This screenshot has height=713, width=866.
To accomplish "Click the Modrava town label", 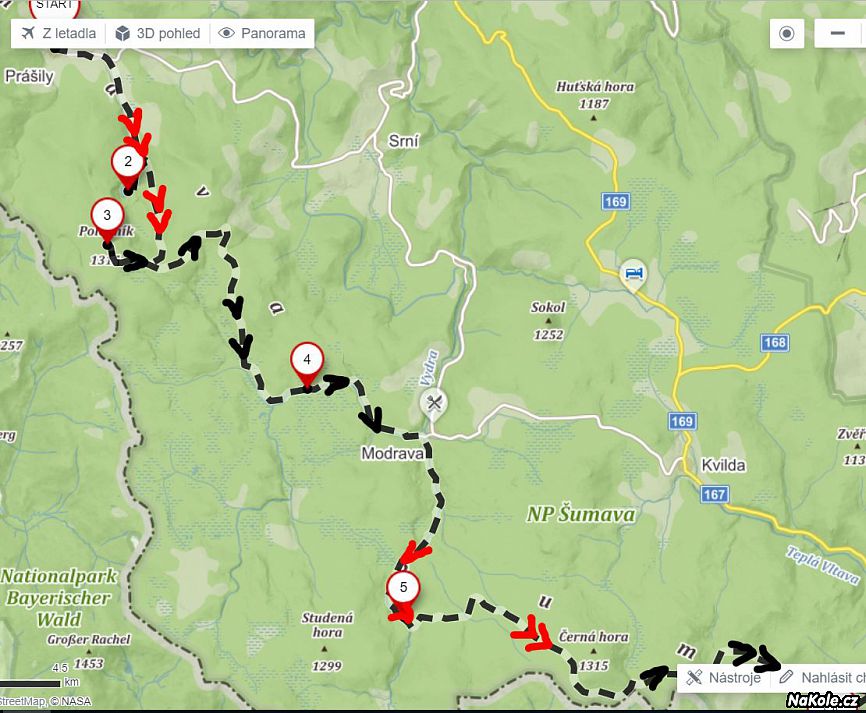I will click(393, 453).
